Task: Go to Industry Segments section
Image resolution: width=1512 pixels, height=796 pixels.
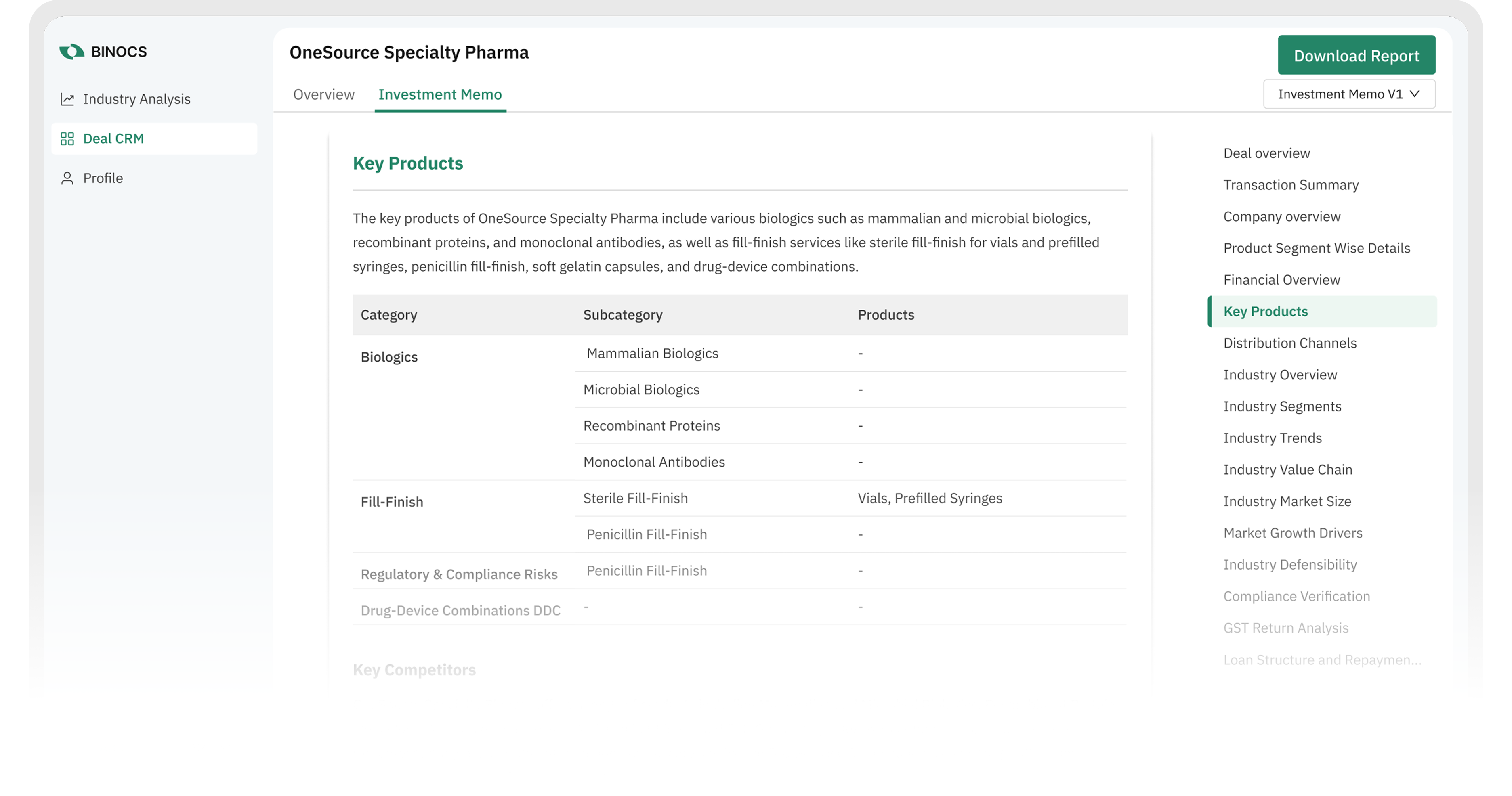Action: coord(1282,406)
